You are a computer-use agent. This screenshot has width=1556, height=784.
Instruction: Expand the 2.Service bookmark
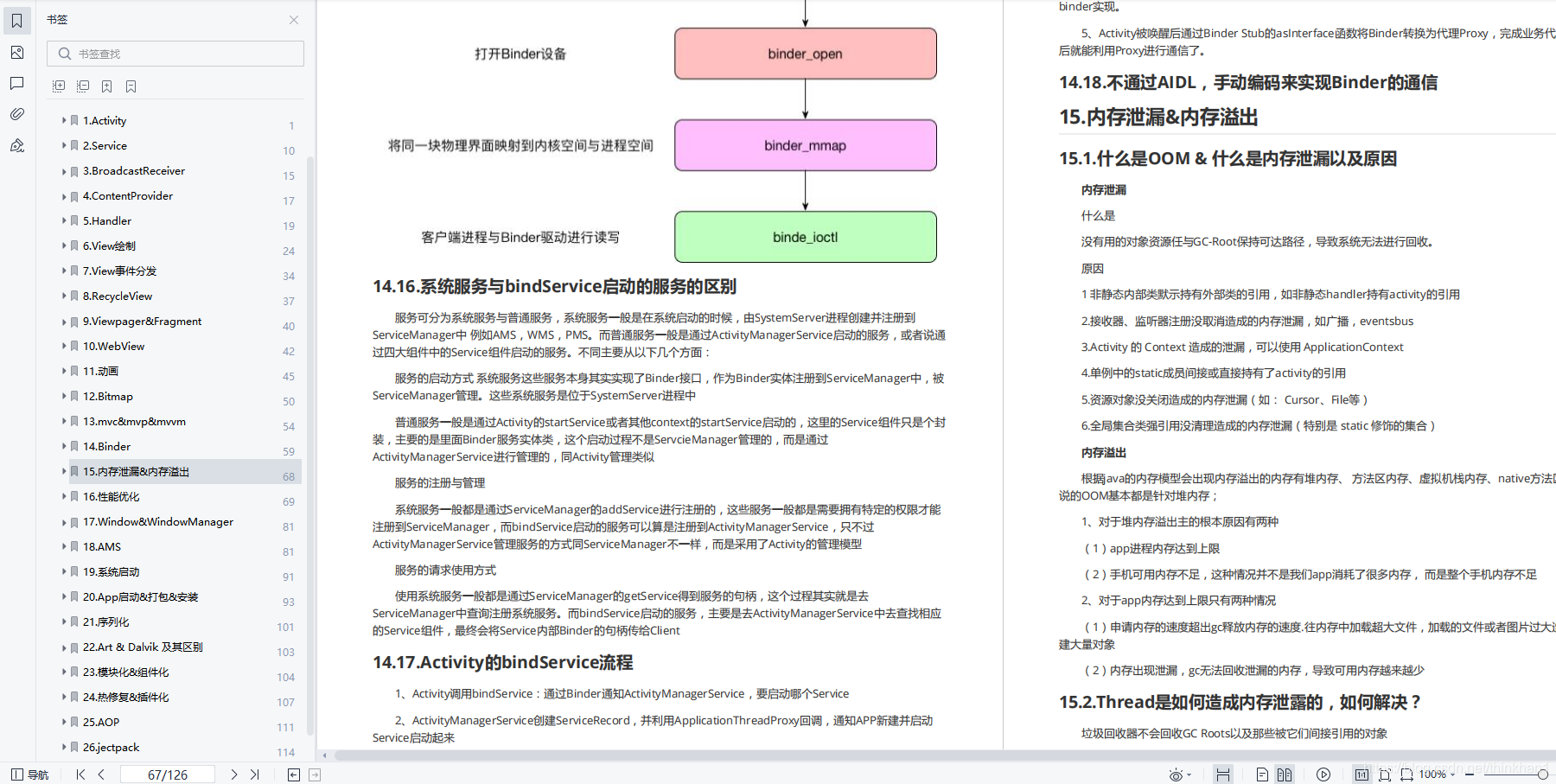click(x=64, y=145)
